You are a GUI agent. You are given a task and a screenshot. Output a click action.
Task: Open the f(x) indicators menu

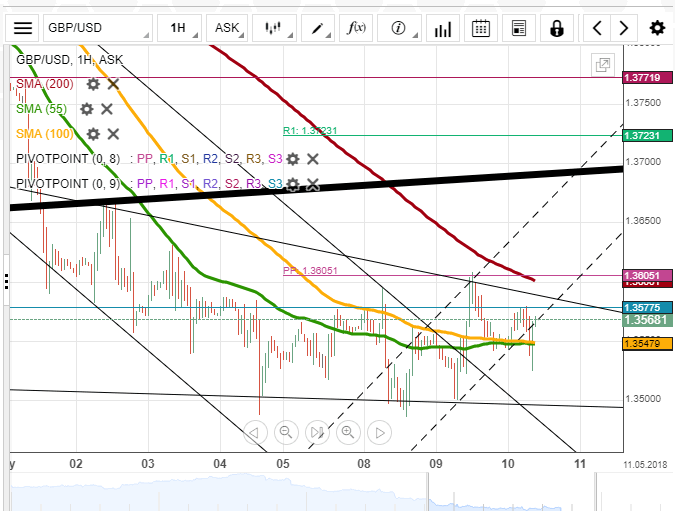click(x=356, y=28)
